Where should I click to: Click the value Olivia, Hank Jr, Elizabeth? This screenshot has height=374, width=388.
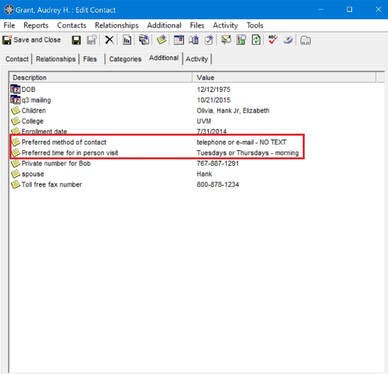(233, 111)
